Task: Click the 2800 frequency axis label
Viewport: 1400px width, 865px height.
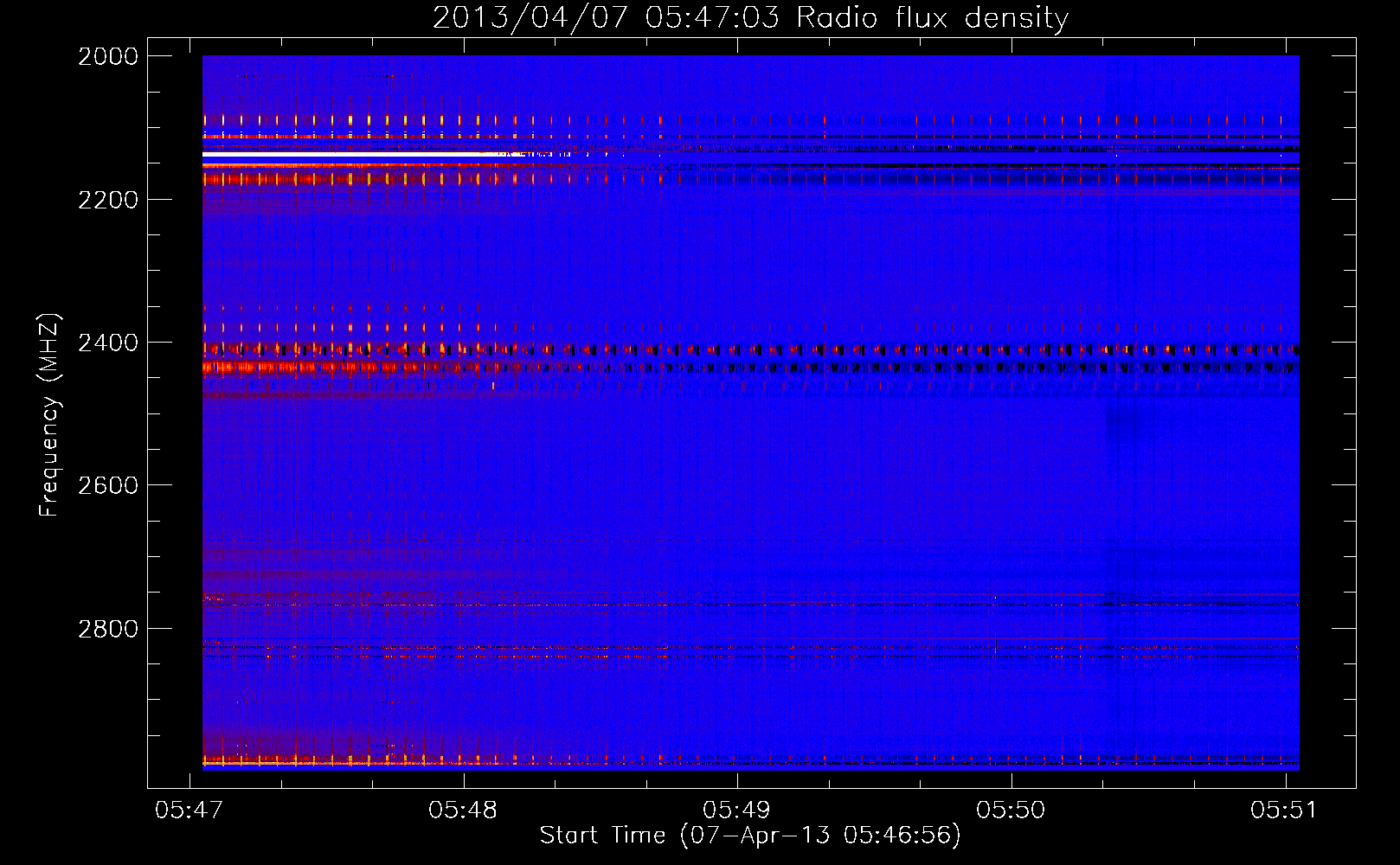Action: click(108, 629)
